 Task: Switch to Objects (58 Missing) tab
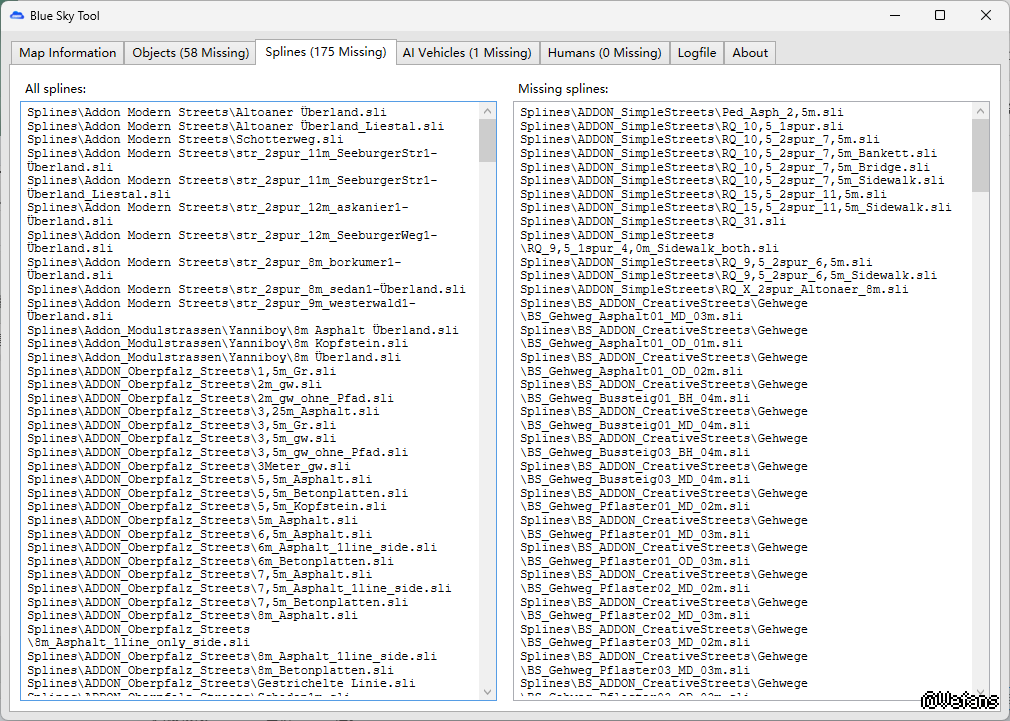pyautogui.click(x=190, y=53)
